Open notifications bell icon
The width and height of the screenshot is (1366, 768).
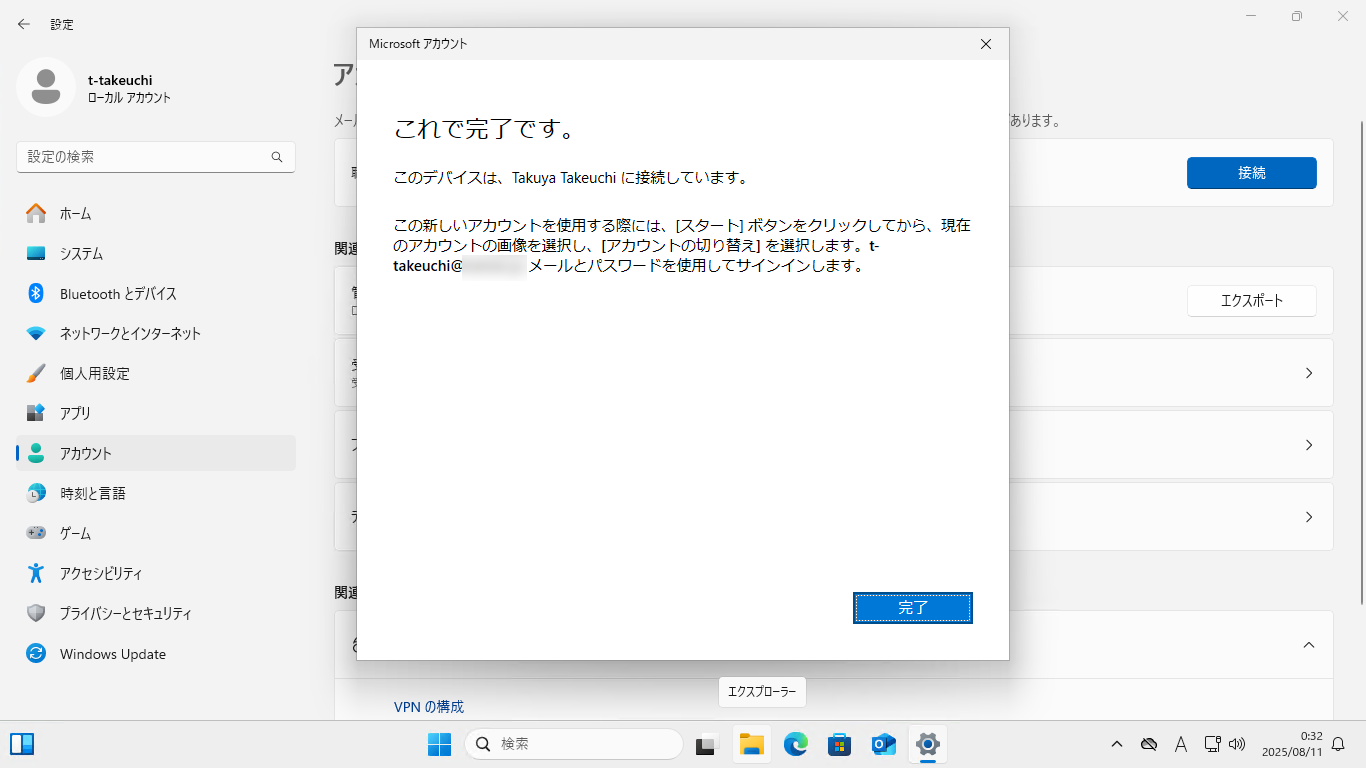coord(1338,744)
